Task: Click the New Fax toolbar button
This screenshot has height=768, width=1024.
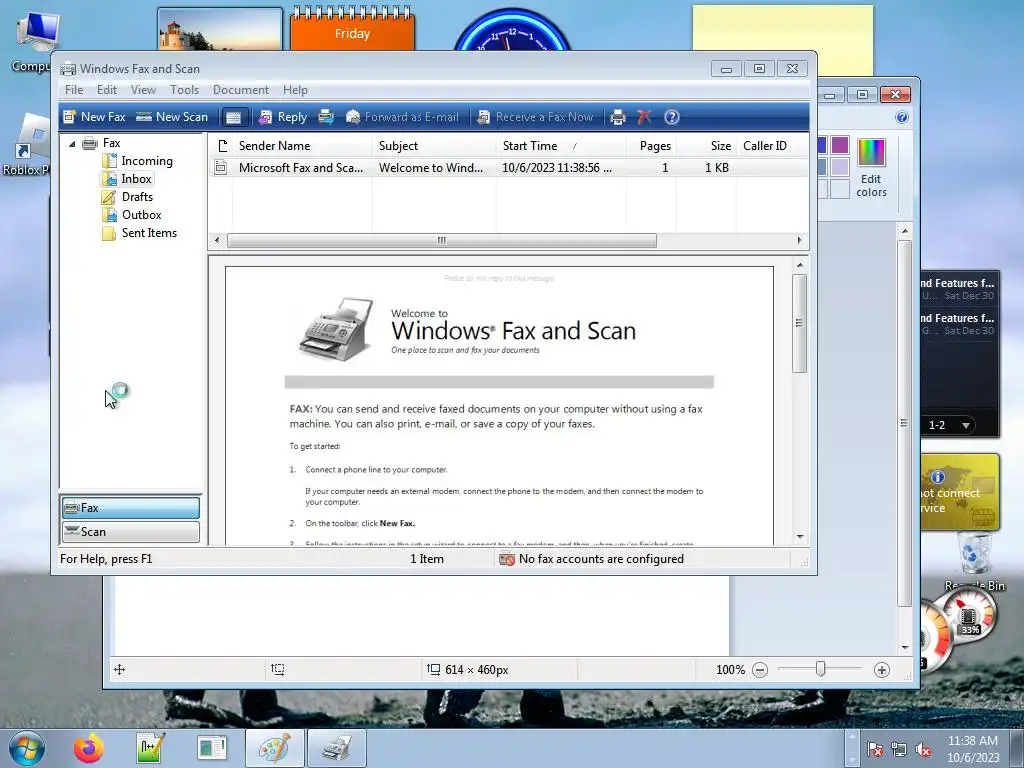Action: tap(94, 117)
